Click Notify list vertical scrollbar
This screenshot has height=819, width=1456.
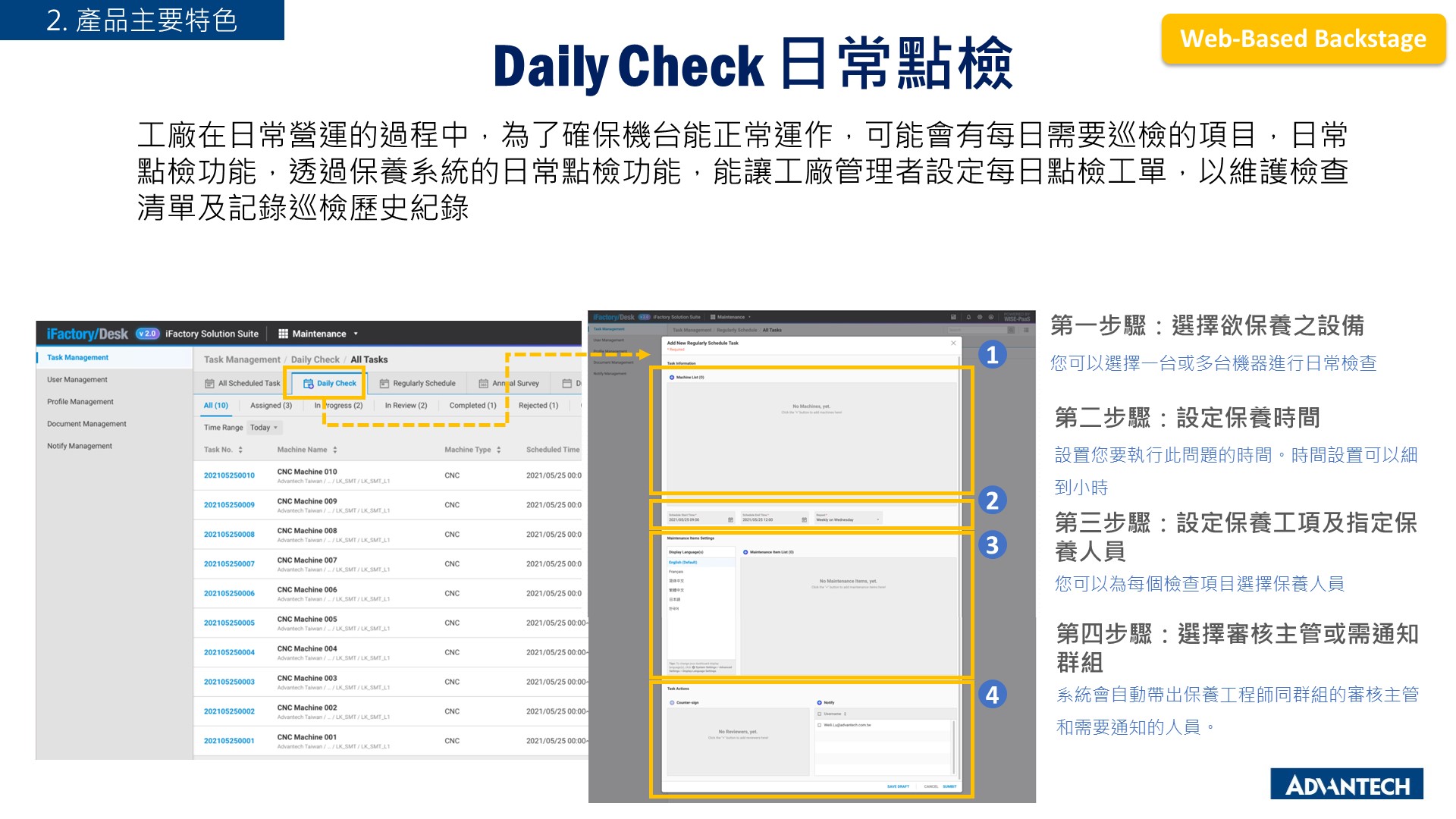[x=952, y=747]
